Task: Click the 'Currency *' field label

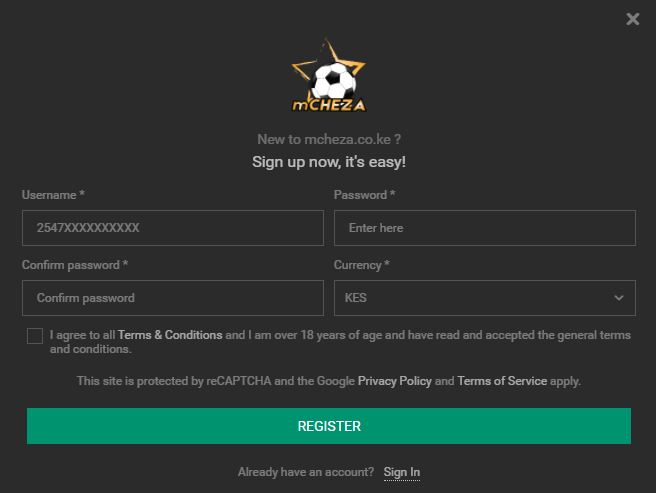Action: (x=361, y=265)
